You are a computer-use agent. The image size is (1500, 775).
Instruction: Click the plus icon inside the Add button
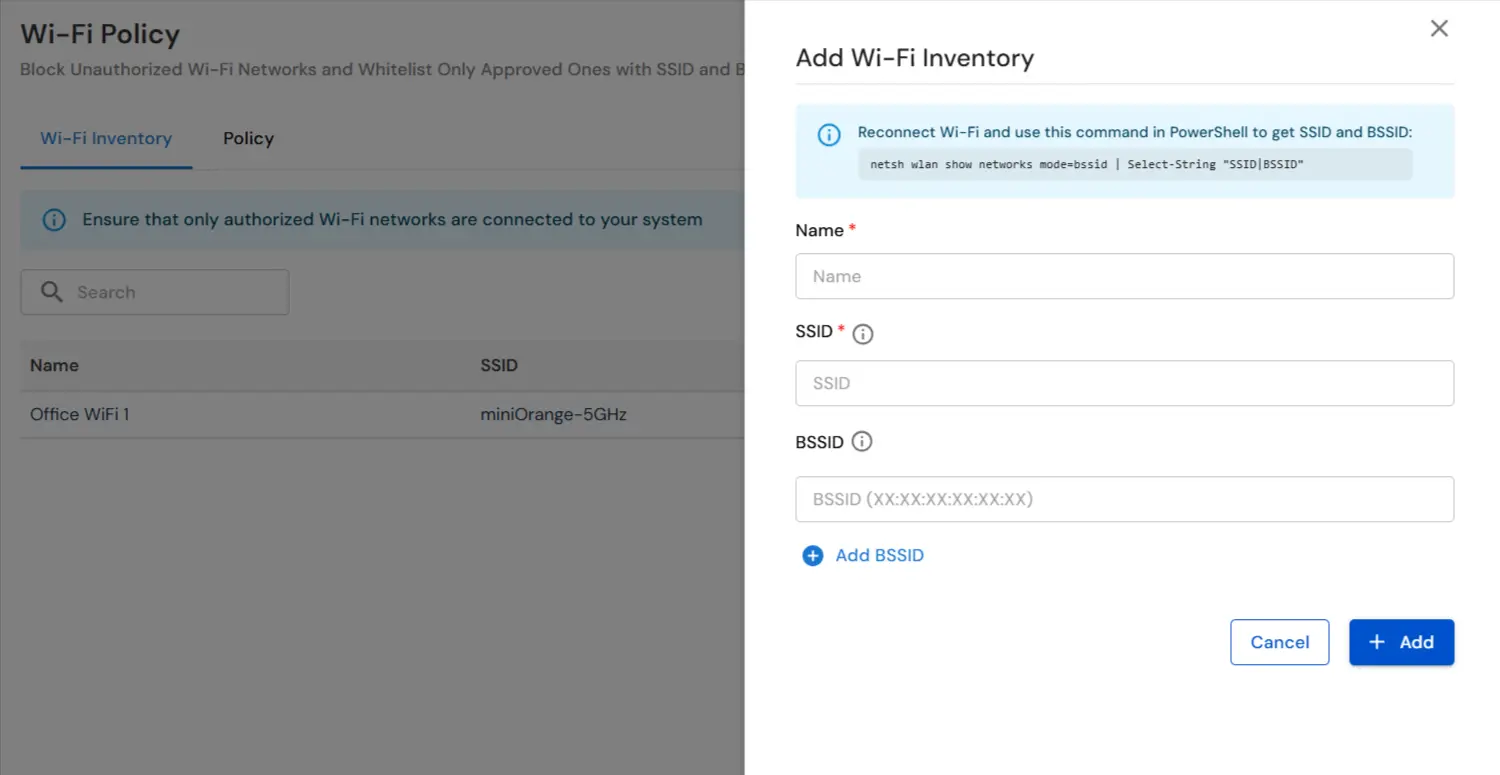1376,642
